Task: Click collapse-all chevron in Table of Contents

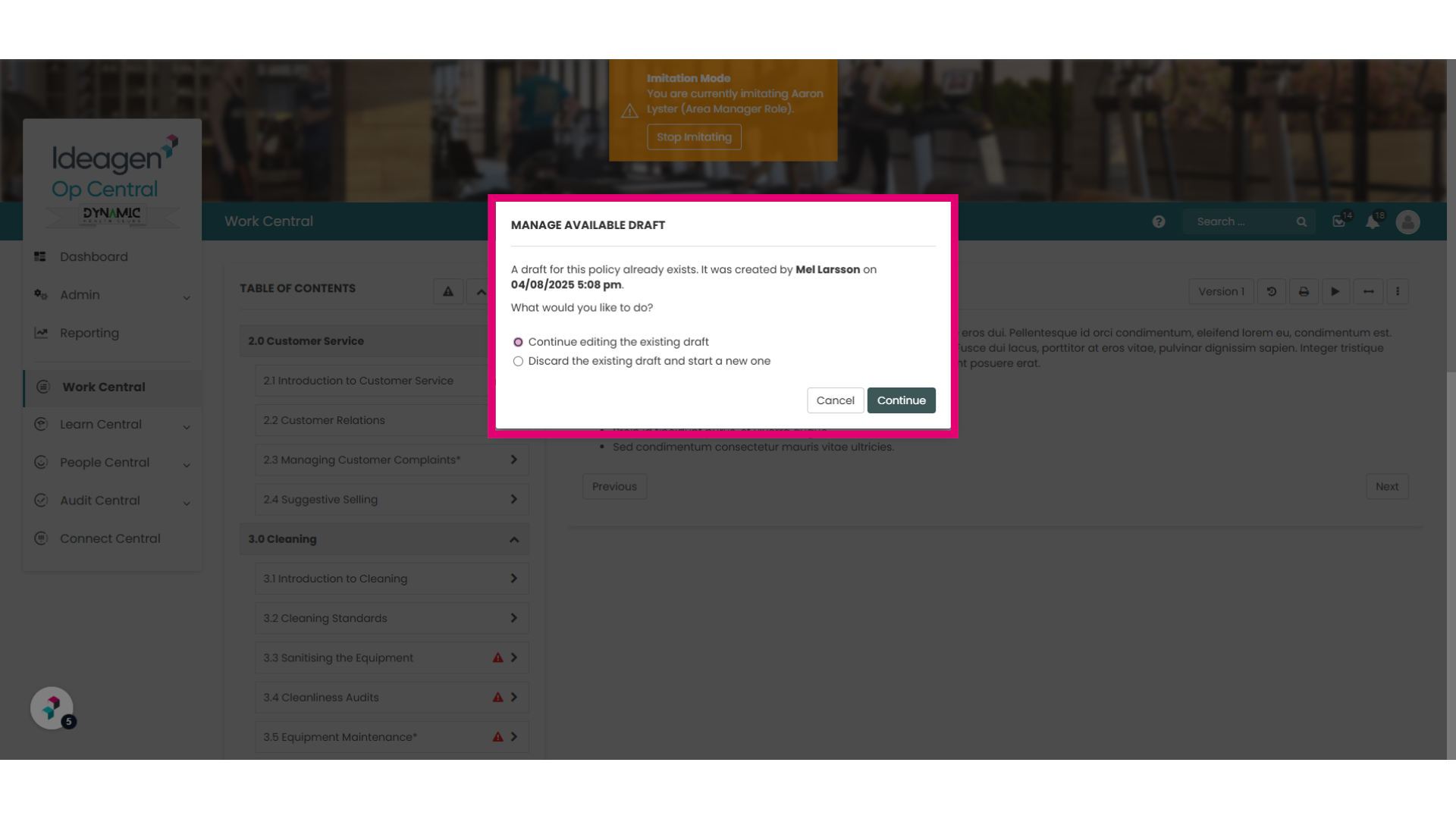Action: tap(481, 292)
